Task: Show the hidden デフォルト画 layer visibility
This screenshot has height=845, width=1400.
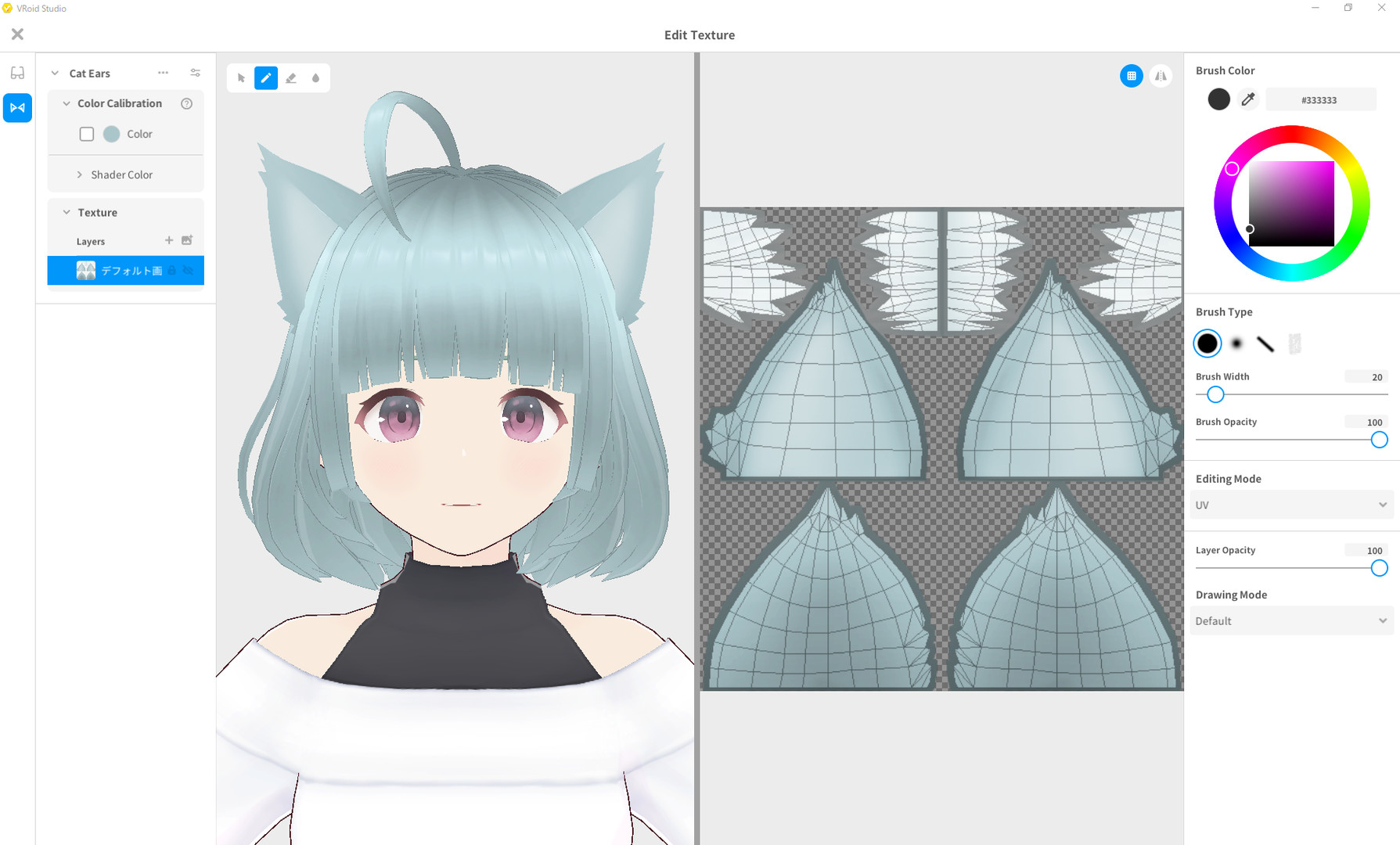Action: [188, 270]
